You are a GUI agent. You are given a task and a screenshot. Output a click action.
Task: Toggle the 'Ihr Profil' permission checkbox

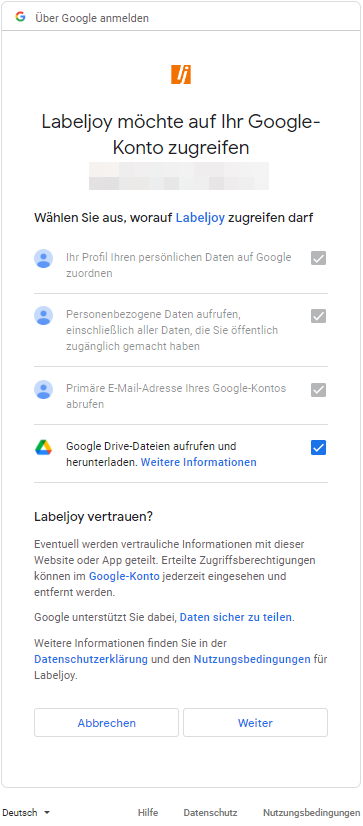click(x=318, y=258)
